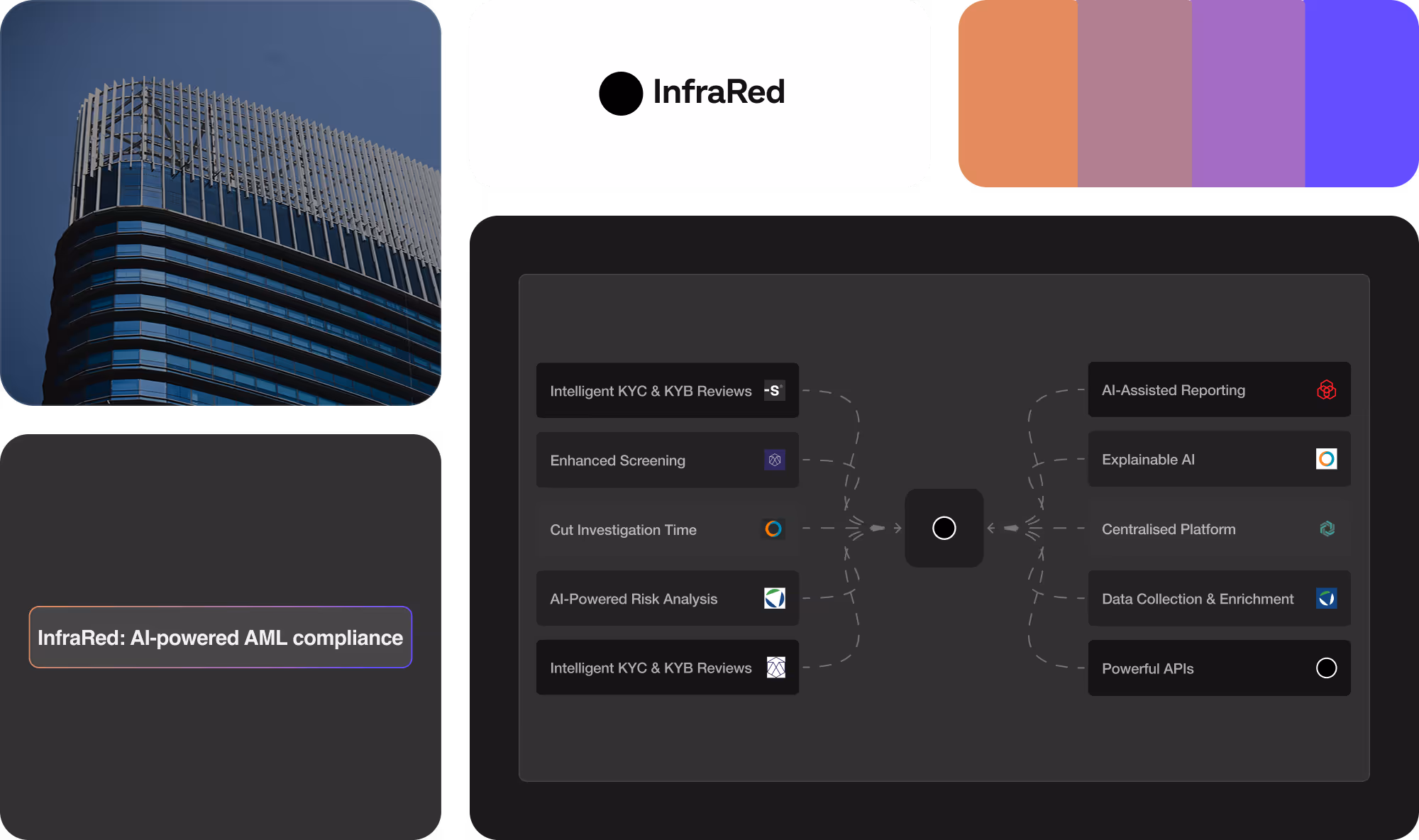Pick the orange color swatch
The width and height of the screenshot is (1419, 840).
click(1018, 94)
